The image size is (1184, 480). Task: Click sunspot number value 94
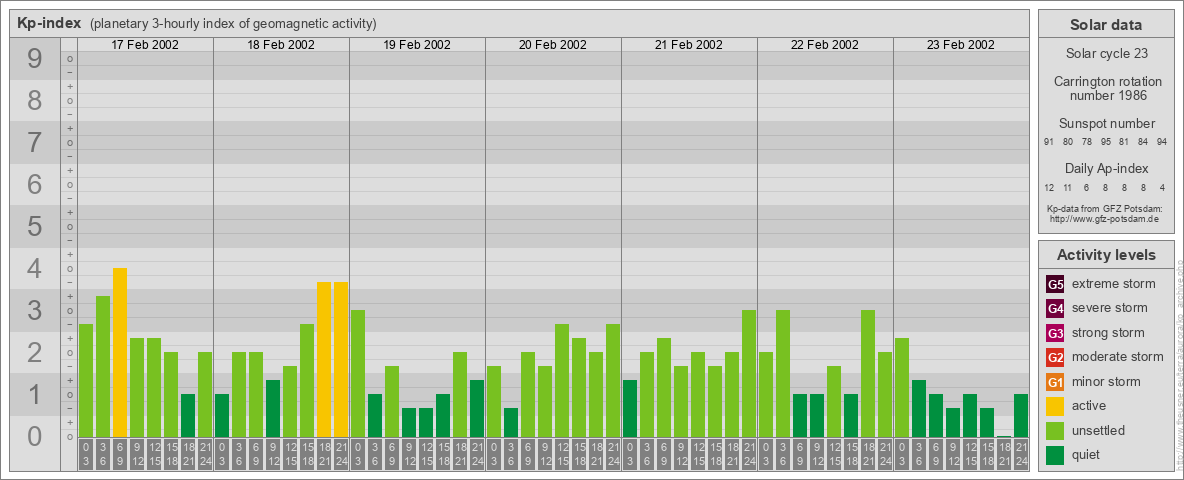(x=1161, y=142)
